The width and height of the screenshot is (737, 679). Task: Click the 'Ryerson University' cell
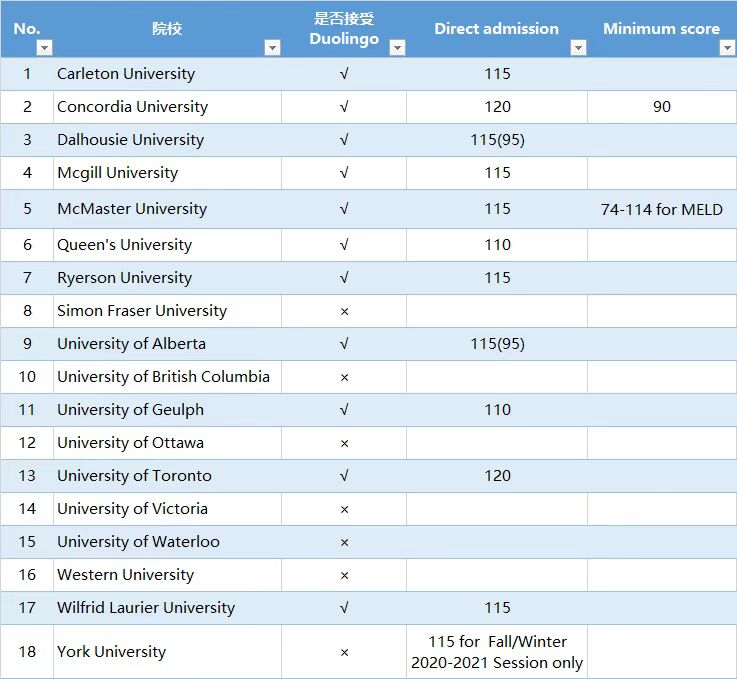pos(167,278)
